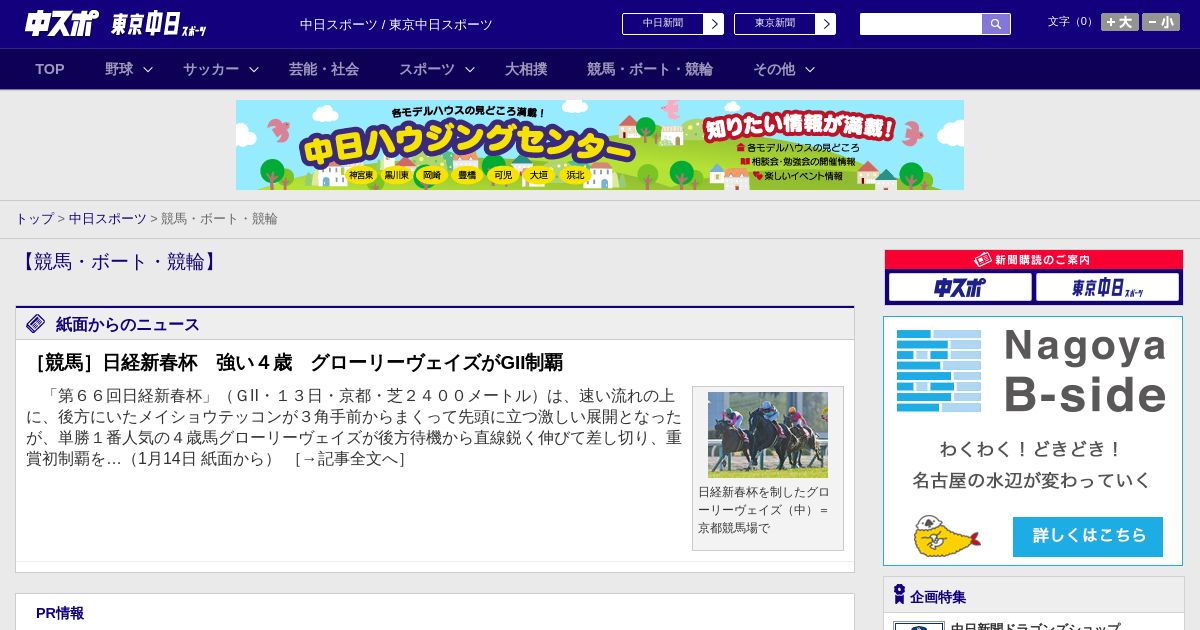Screen dimensions: 1200x630
Task: Go to TOP in navigation bar
Action: (x=50, y=69)
